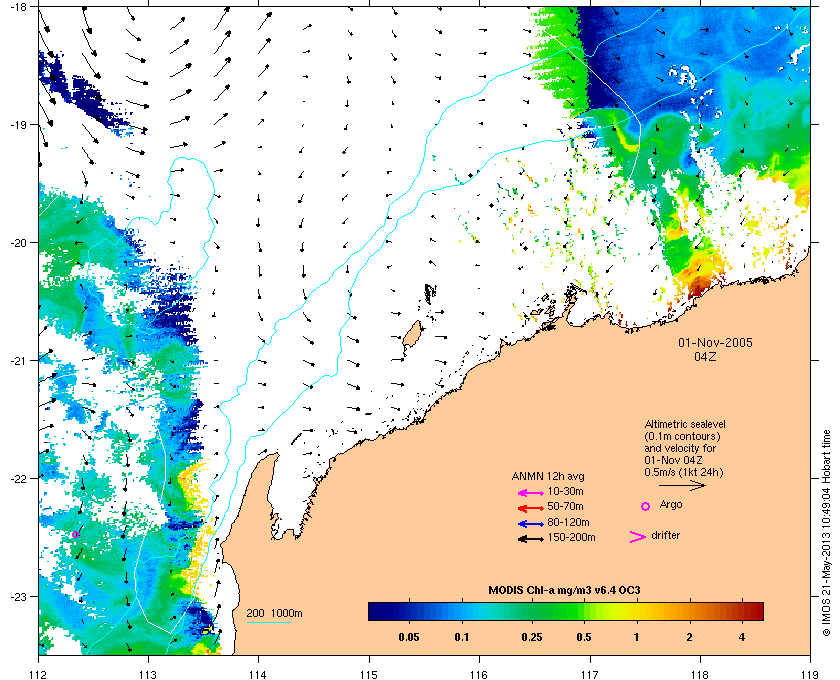Click the '80-120m' depth label
Image resolution: width=840 pixels, height=680 pixels.
pyautogui.click(x=568, y=522)
